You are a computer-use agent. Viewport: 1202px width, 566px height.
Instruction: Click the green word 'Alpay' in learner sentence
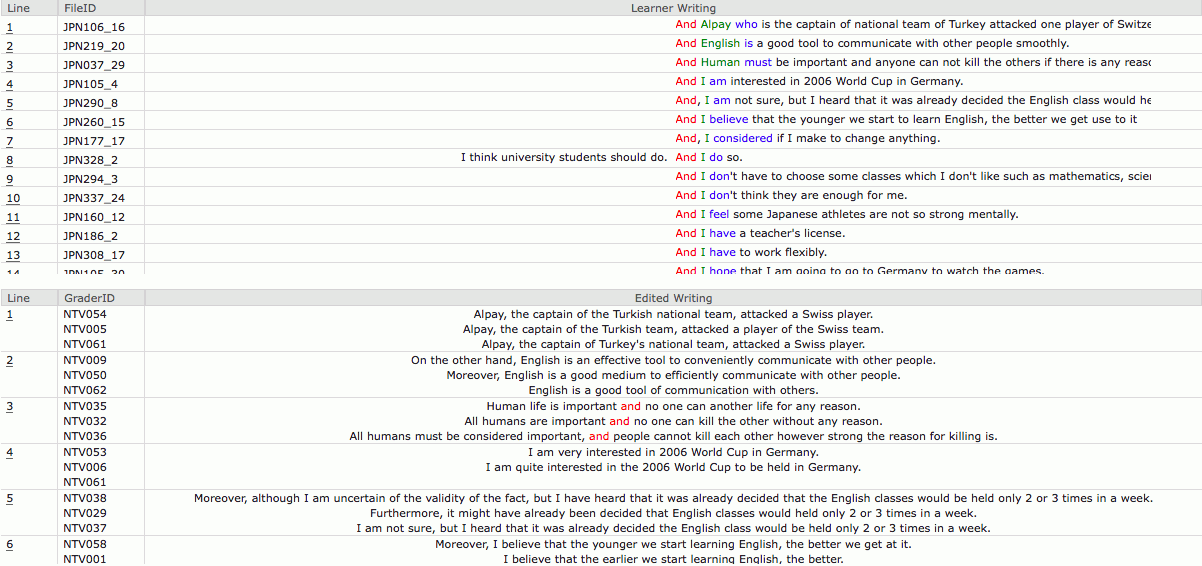pyautogui.click(x=716, y=25)
